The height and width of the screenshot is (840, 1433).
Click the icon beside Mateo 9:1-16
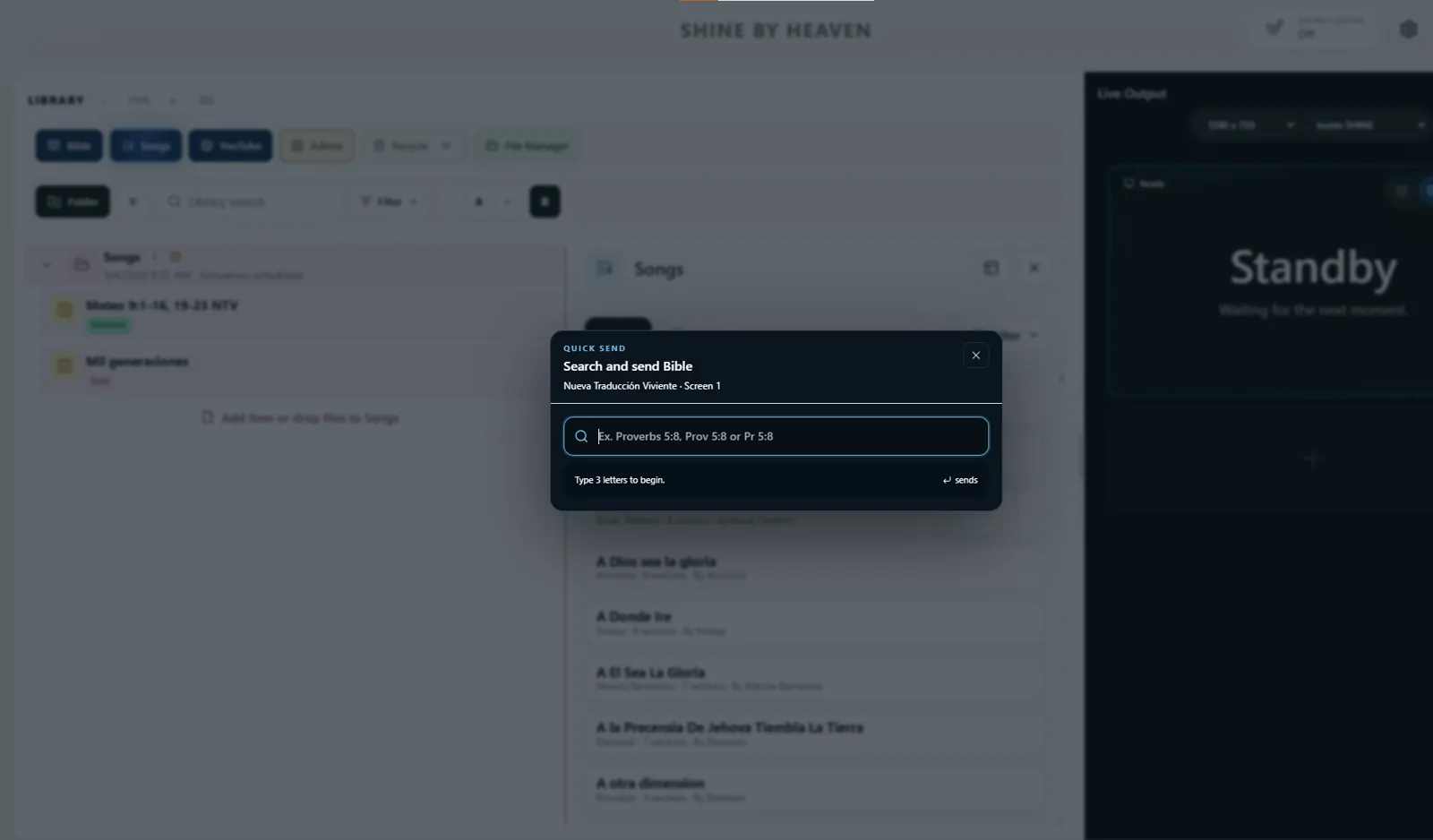coord(64,311)
